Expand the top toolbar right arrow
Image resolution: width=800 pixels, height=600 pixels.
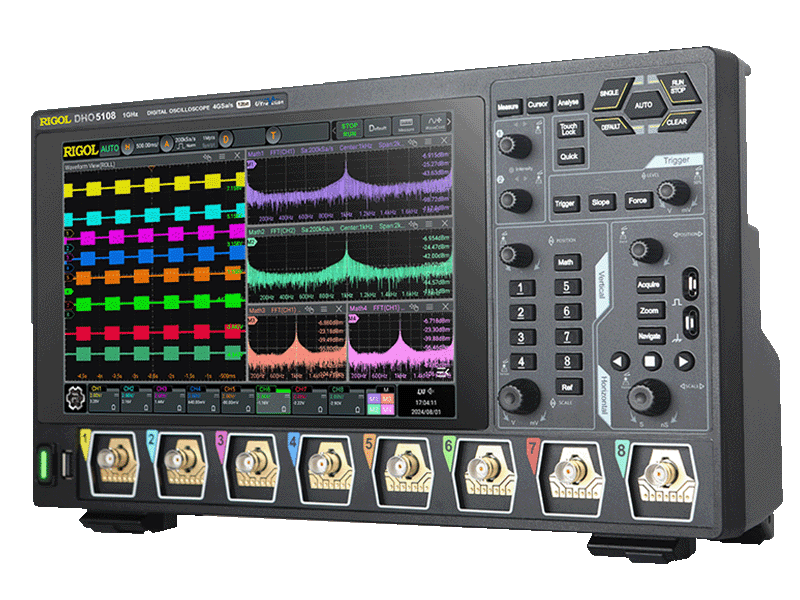[449, 123]
